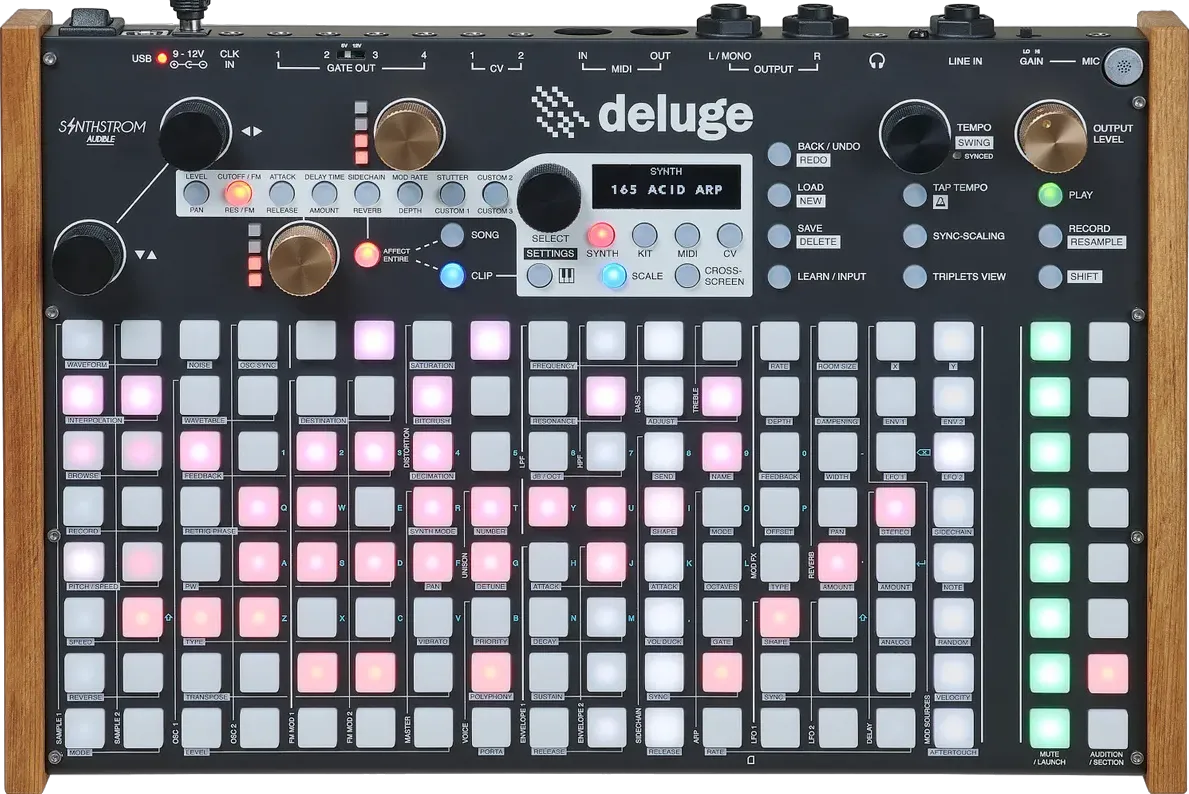Select the STUTTER / CUSTOM 1 button
The height and width of the screenshot is (794, 1189).
452,193
